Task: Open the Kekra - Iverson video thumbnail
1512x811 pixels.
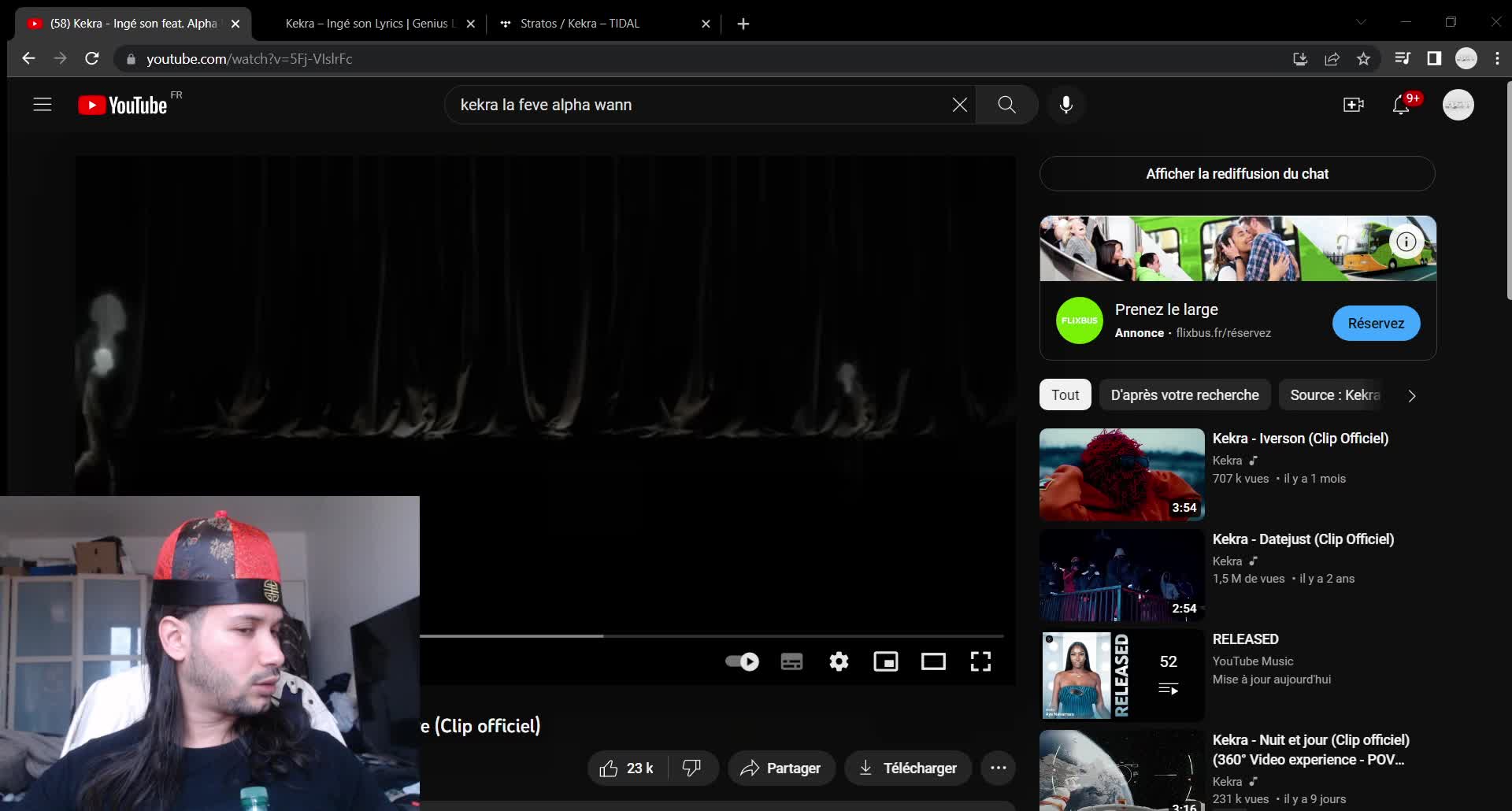Action: tap(1121, 475)
